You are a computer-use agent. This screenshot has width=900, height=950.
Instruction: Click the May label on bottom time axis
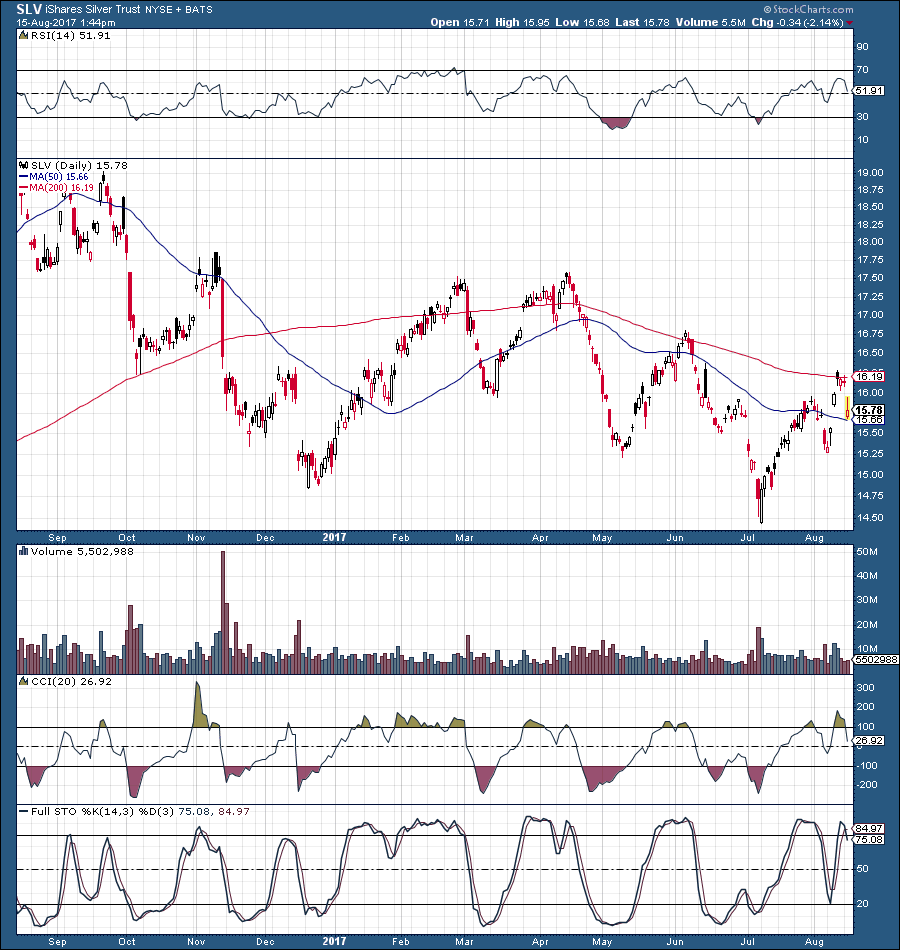(602, 942)
